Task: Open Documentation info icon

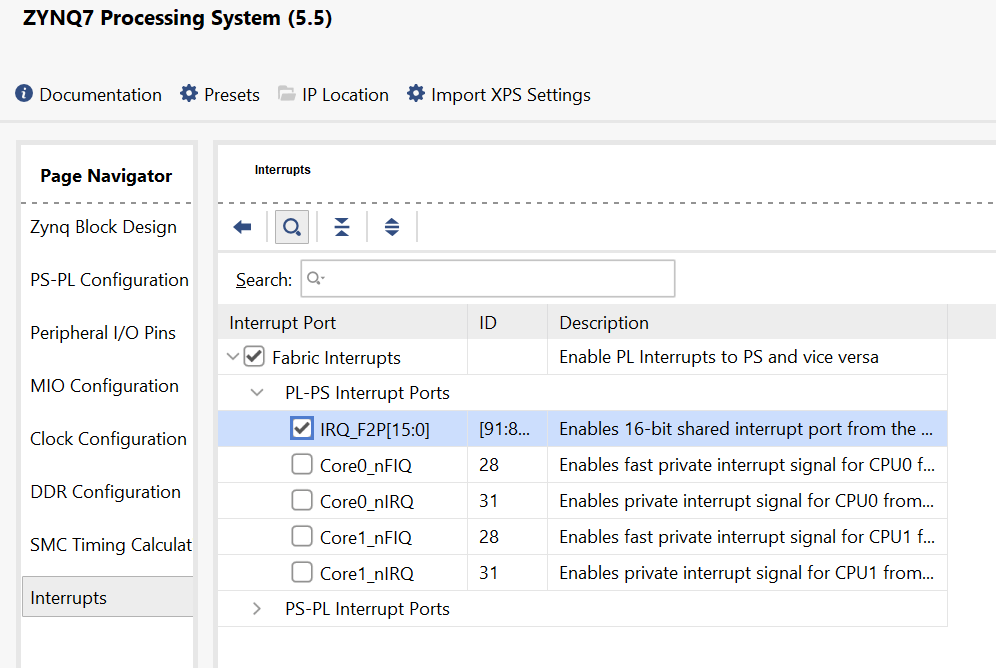Action: 24,93
